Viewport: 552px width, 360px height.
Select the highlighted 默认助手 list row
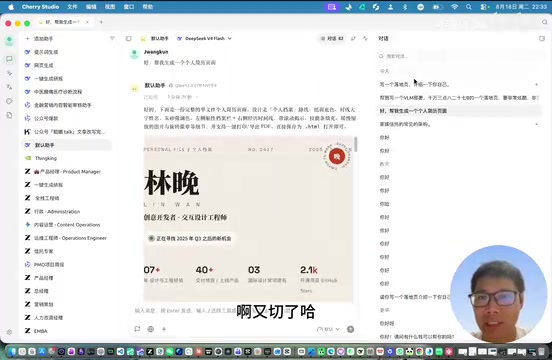click(67, 145)
